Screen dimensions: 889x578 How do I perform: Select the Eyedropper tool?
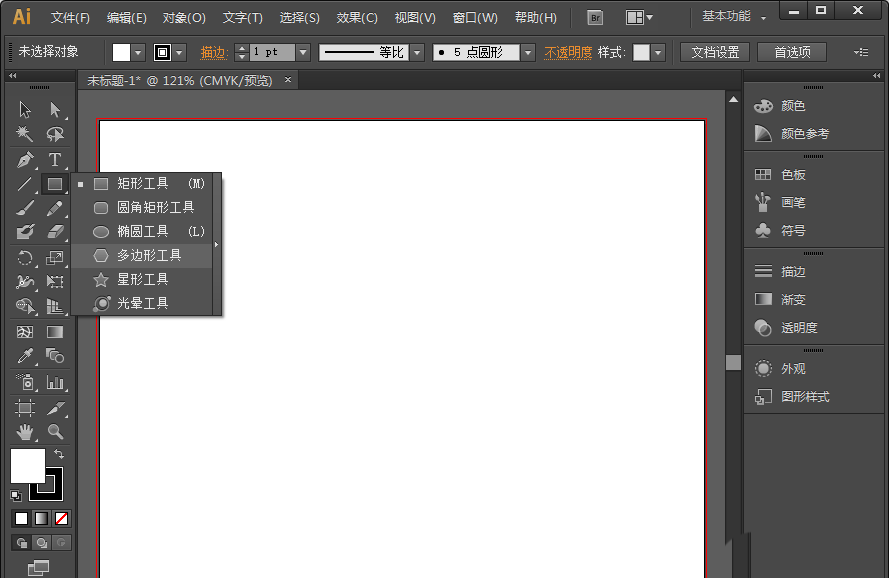25,356
